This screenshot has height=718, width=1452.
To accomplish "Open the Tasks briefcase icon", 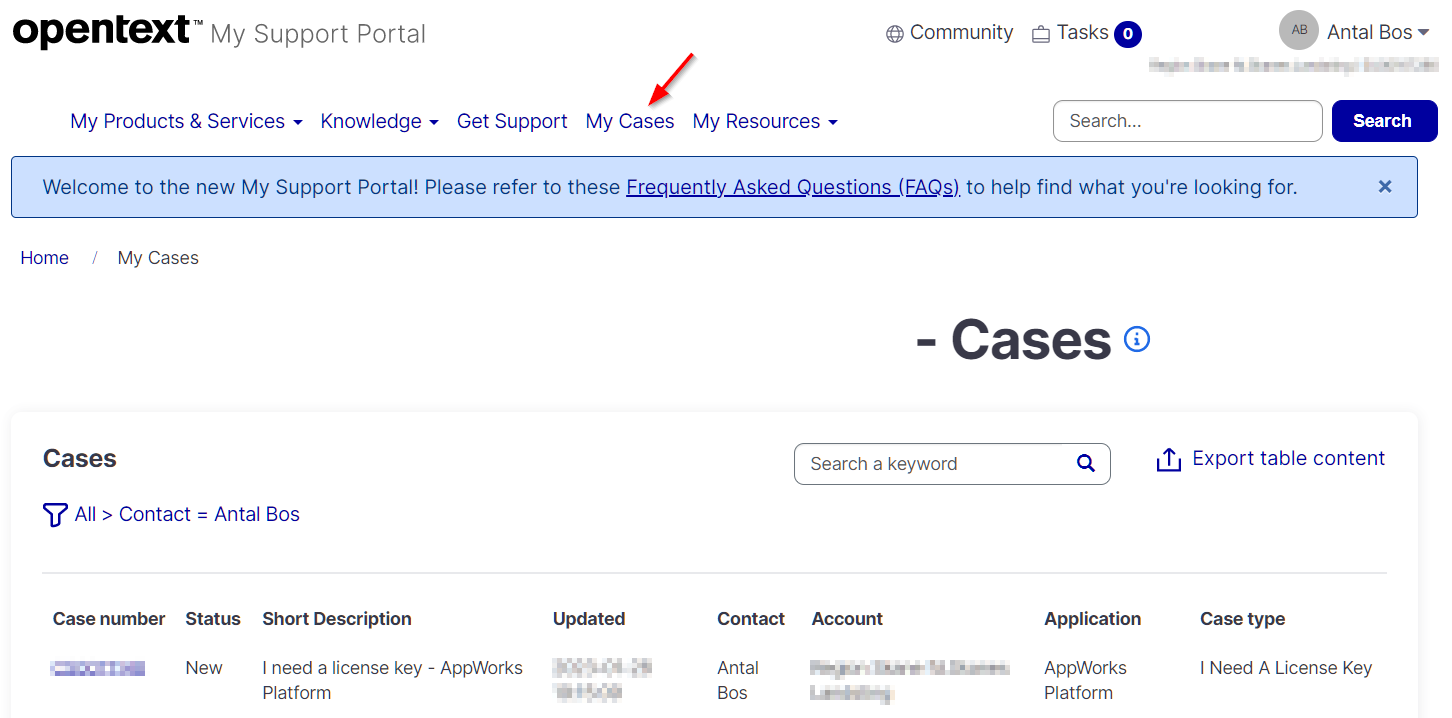I will point(1041,34).
